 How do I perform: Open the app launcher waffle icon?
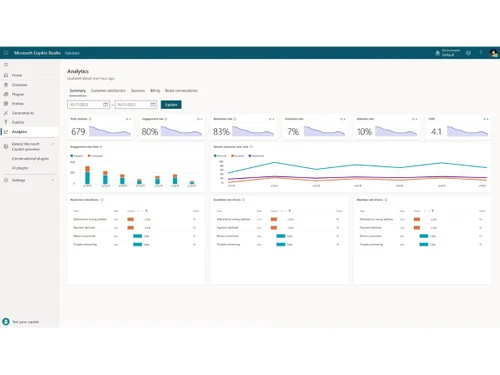click(x=6, y=53)
